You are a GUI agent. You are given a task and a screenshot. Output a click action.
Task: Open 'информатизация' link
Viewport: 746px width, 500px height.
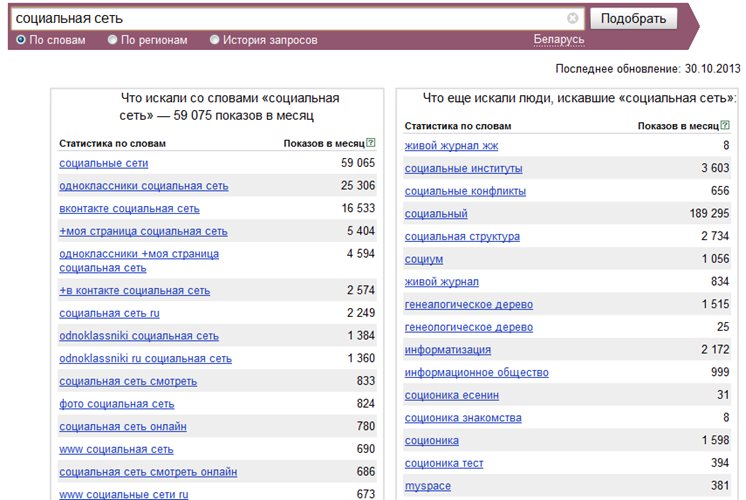[x=448, y=350]
